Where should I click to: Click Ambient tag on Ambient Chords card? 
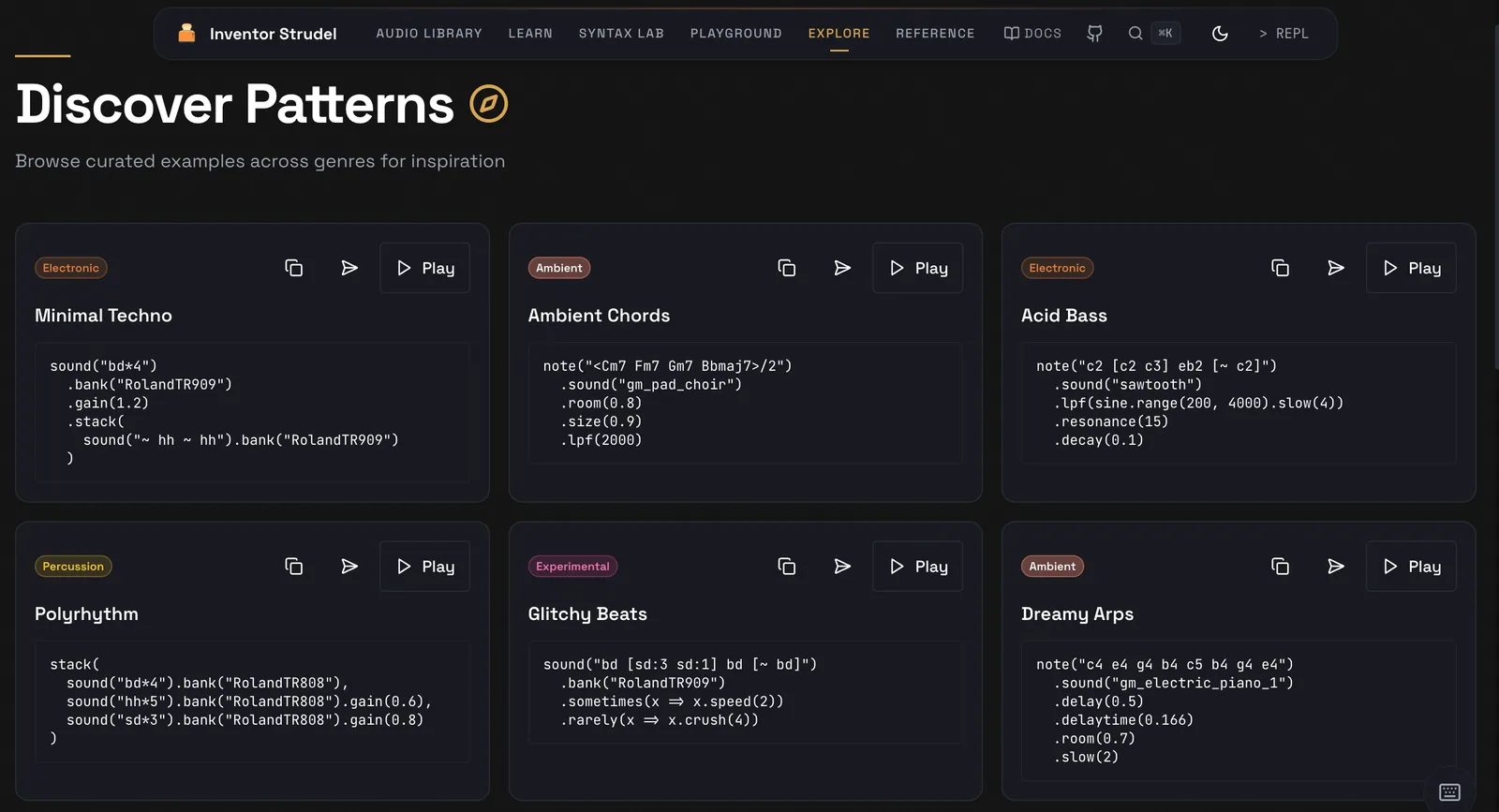pos(559,268)
